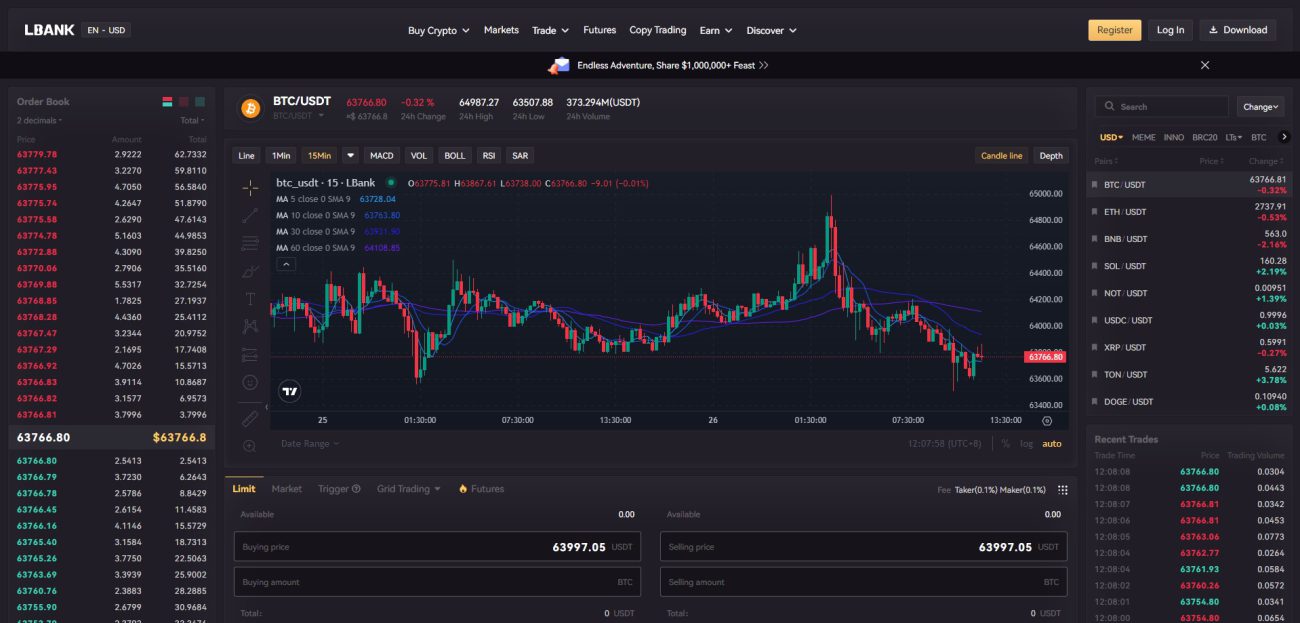Open the prediction and measurement tools

(x=250, y=354)
